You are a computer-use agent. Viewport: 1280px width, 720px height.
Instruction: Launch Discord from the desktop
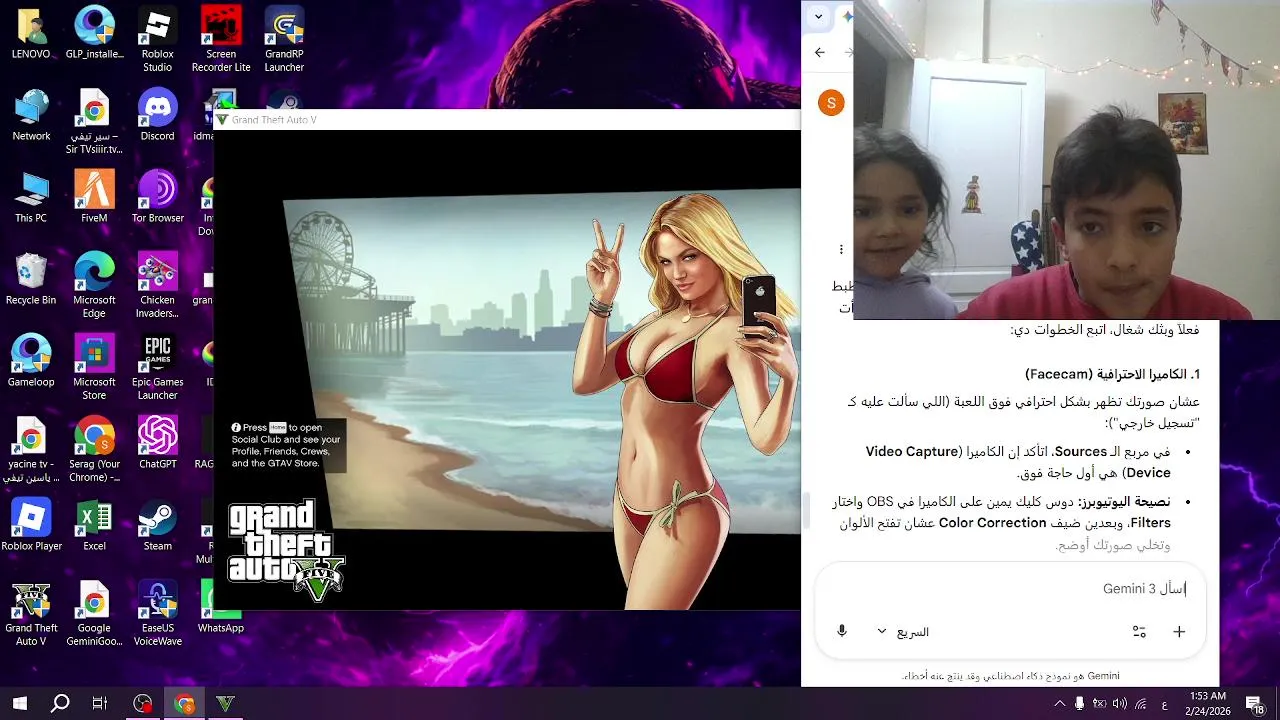pyautogui.click(x=157, y=116)
